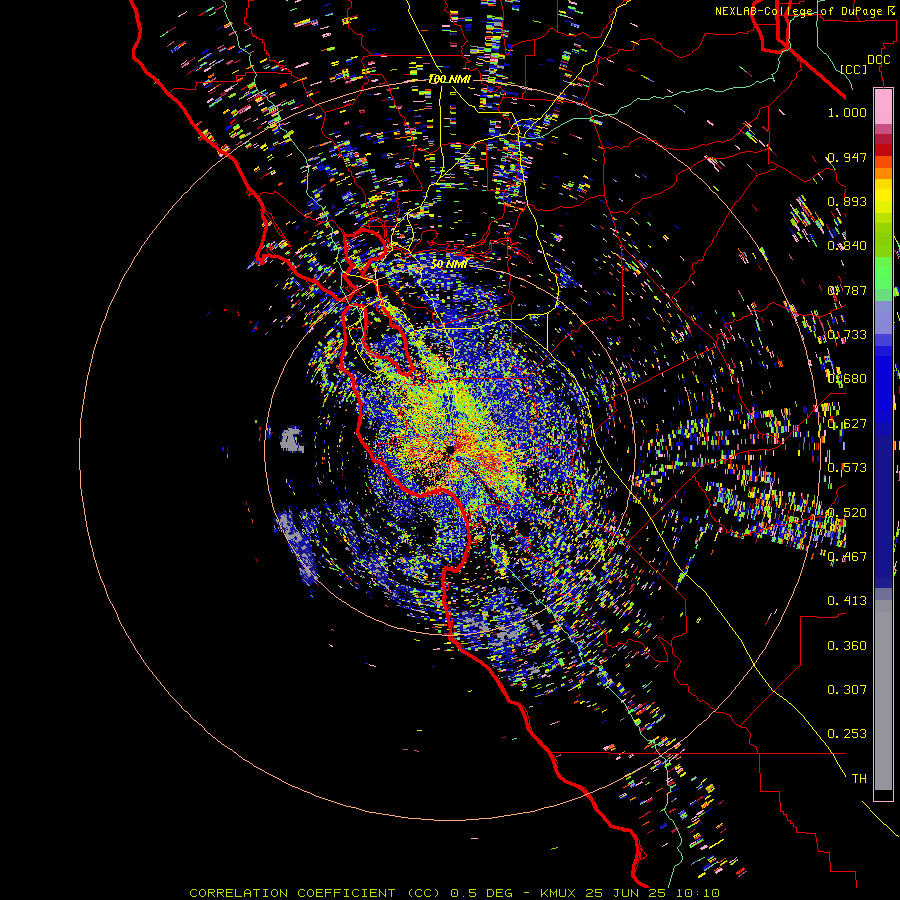The width and height of the screenshot is (900, 900).
Task: Pick the yellow swatch in the color scale
Action: coord(883,196)
